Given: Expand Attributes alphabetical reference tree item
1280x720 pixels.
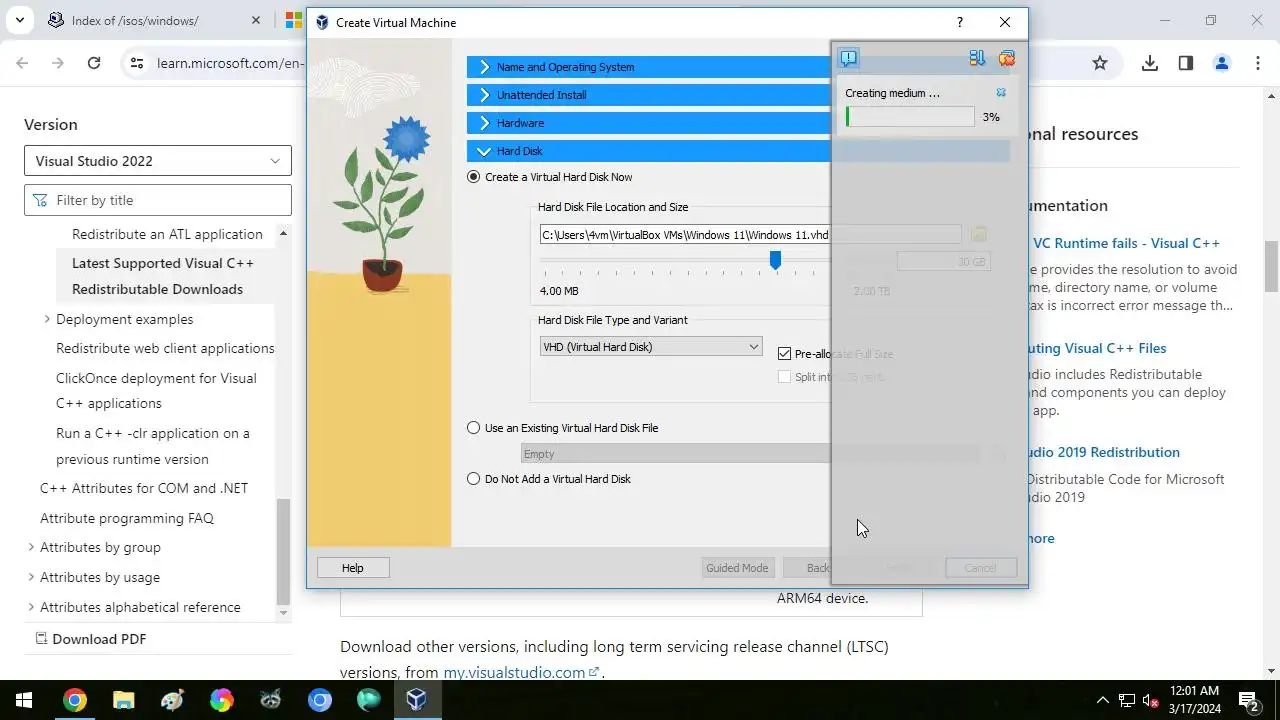Looking at the screenshot, I should point(31,607).
